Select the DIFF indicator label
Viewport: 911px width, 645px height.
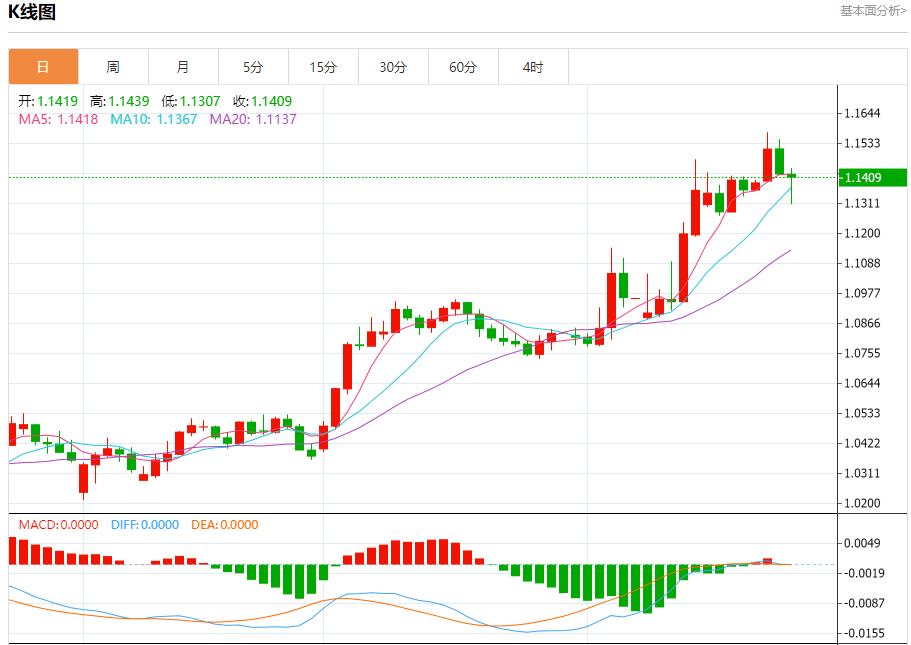[145, 525]
